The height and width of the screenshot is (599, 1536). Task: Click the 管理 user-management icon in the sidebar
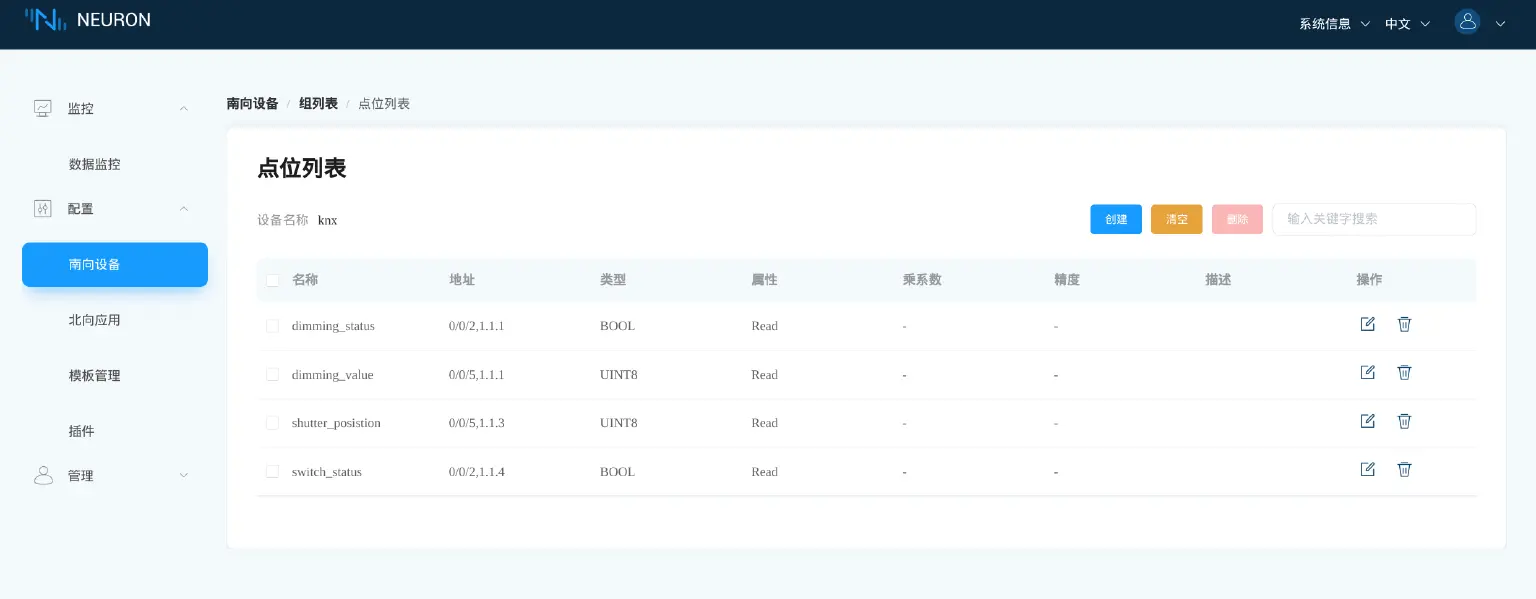click(43, 475)
